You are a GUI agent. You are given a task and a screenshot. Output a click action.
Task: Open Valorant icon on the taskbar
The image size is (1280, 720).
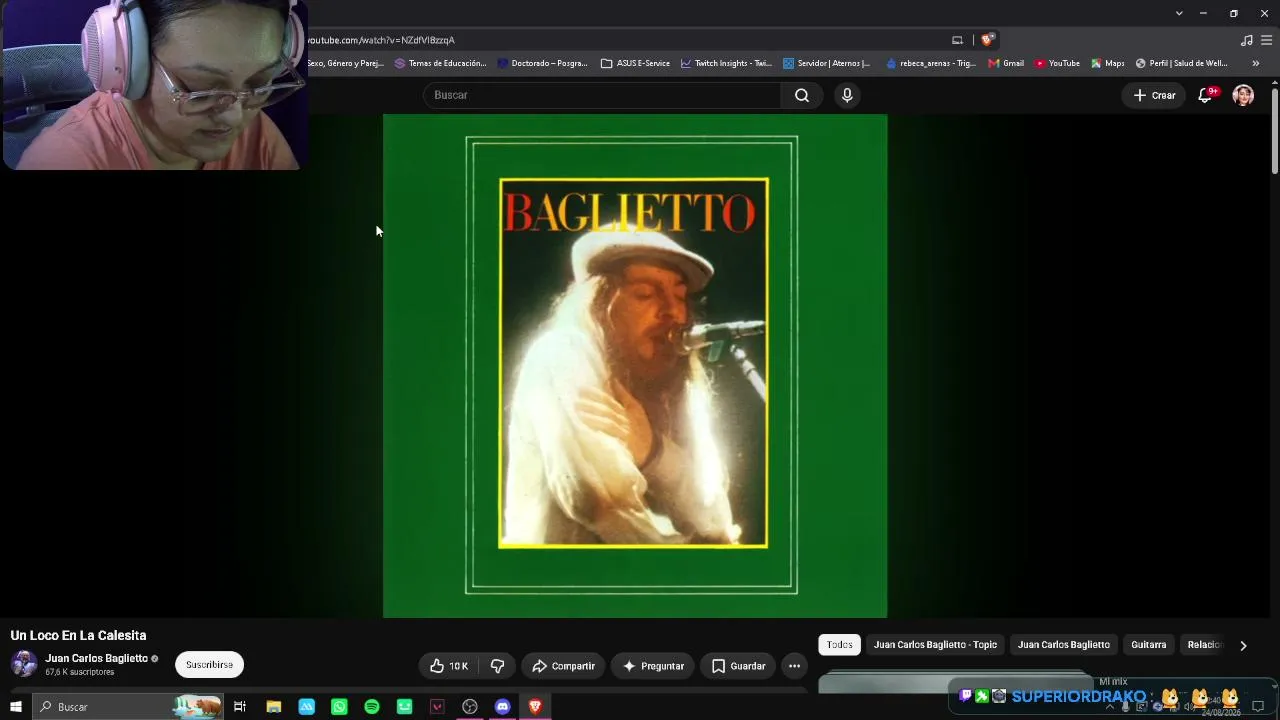coord(437,707)
